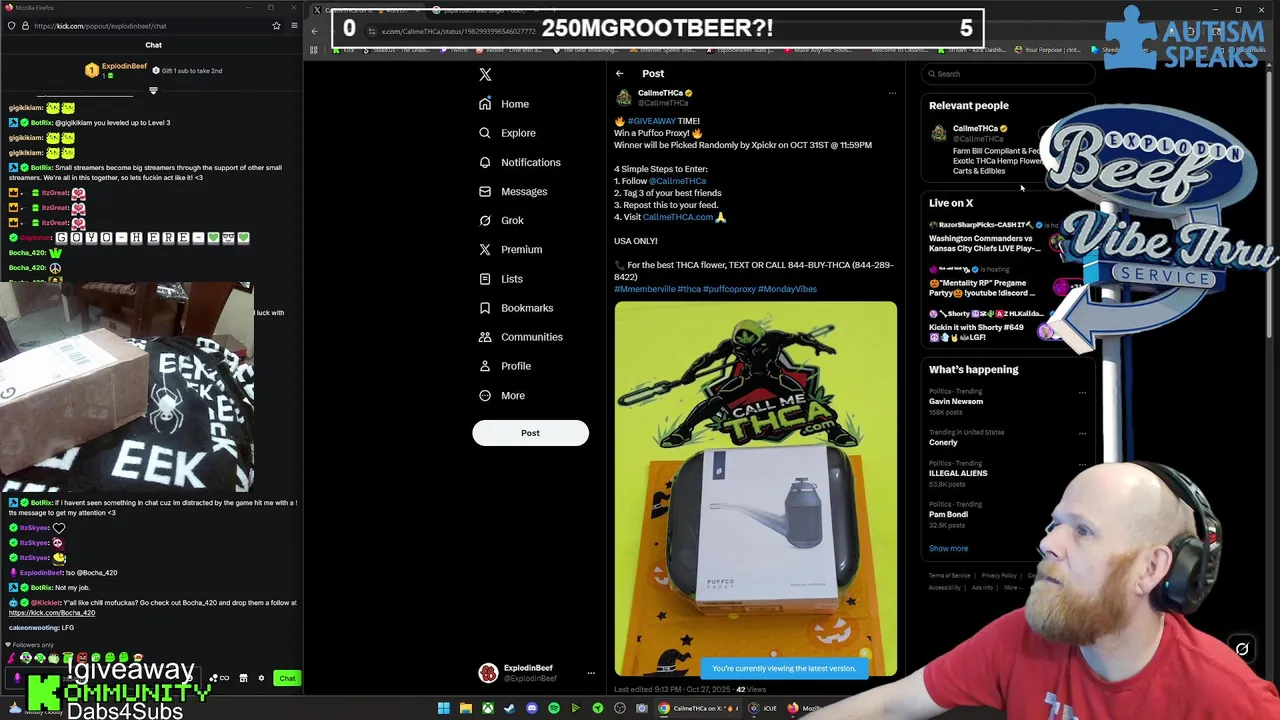Open Communities in X sidebar

click(520, 337)
